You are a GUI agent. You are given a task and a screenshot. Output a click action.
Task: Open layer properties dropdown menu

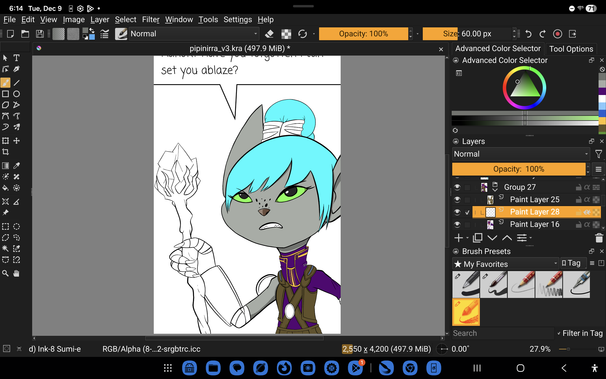[x=524, y=238]
